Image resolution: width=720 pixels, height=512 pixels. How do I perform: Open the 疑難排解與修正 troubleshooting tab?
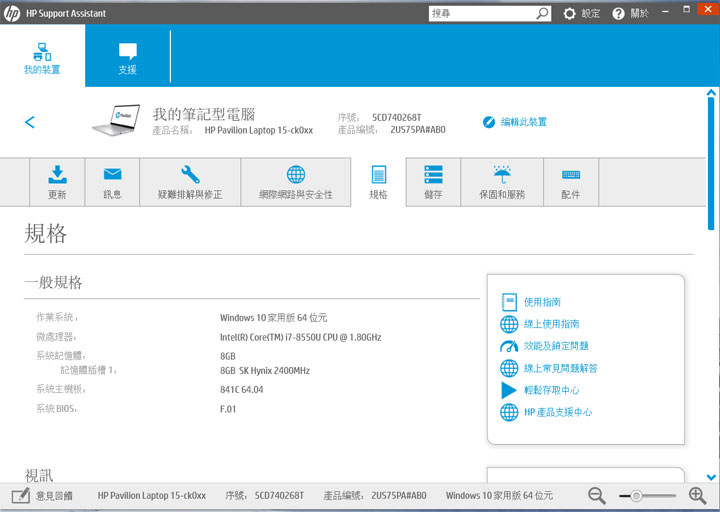[x=190, y=182]
